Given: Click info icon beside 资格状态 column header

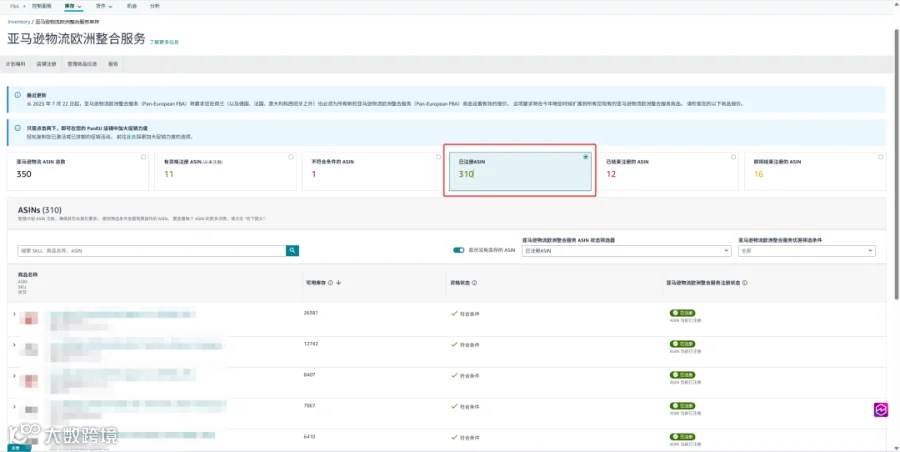Looking at the screenshot, I should click(x=475, y=283).
